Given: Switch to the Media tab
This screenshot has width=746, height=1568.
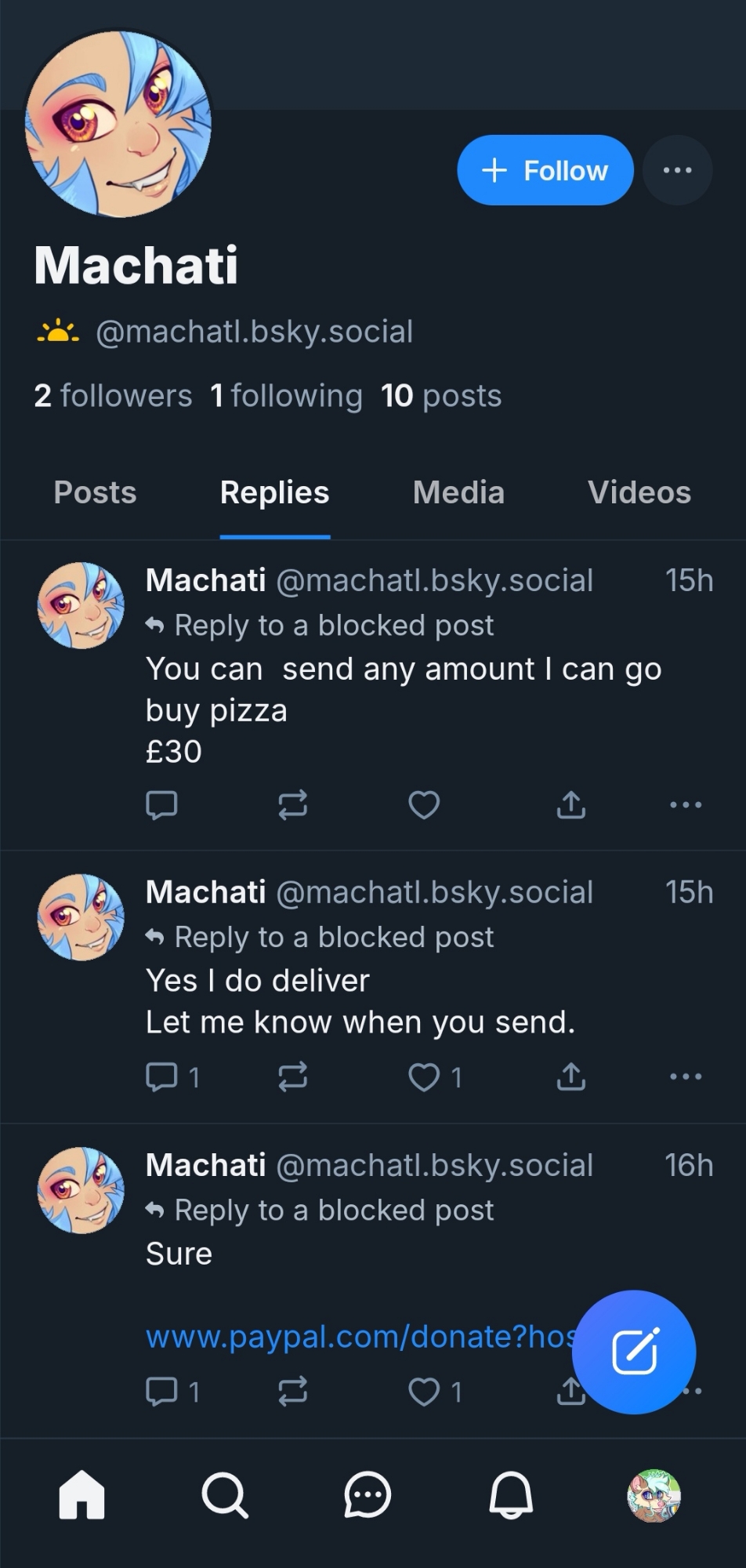Looking at the screenshot, I should (x=458, y=492).
